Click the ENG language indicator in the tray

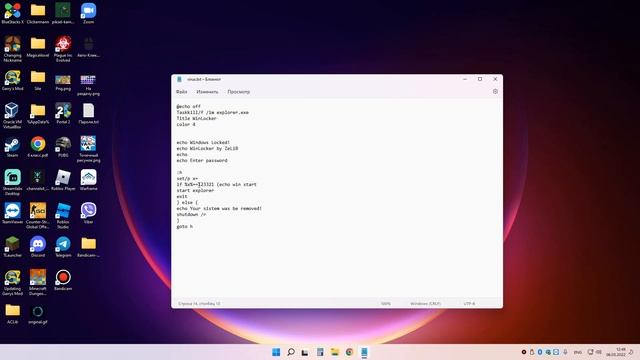click(x=578, y=352)
